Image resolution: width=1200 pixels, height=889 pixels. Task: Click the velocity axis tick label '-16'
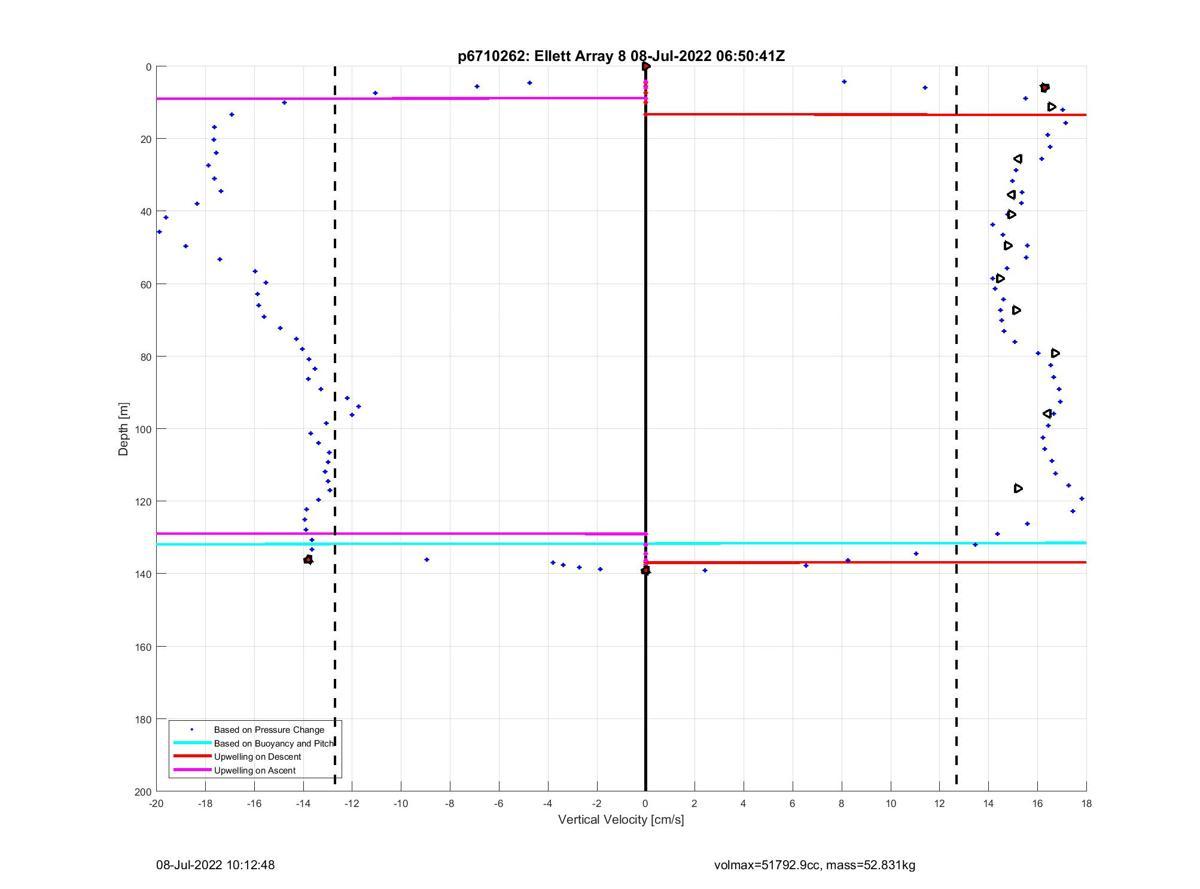(x=254, y=803)
